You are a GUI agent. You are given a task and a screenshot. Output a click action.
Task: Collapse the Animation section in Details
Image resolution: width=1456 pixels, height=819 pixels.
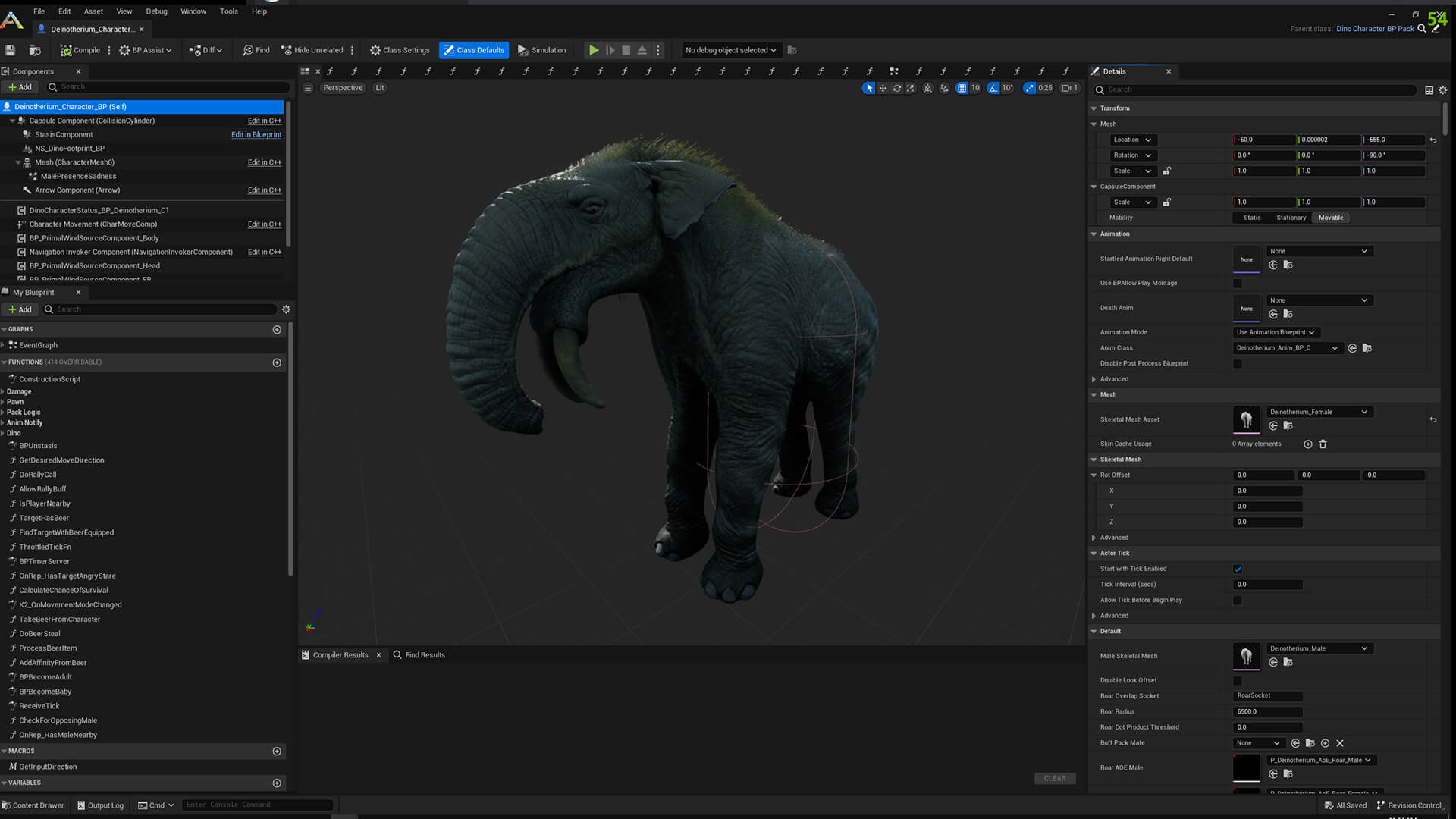tap(1094, 234)
